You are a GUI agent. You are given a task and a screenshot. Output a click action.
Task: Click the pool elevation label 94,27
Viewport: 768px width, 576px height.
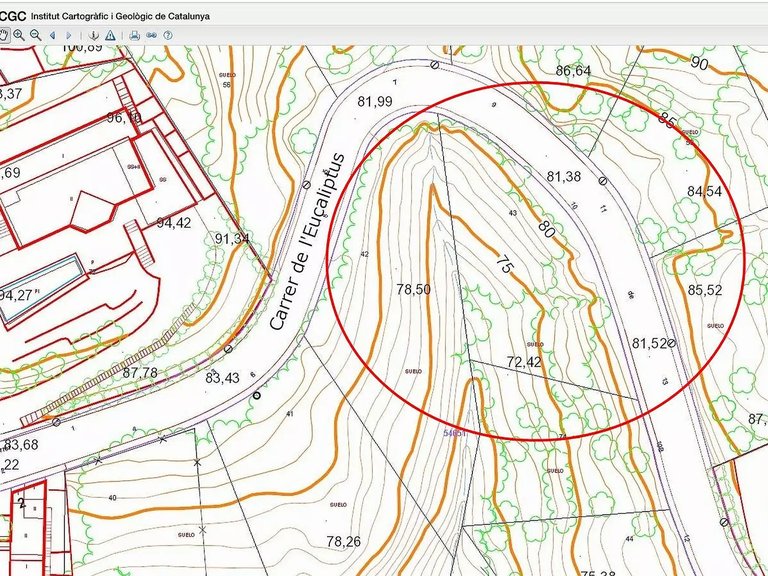[16, 295]
